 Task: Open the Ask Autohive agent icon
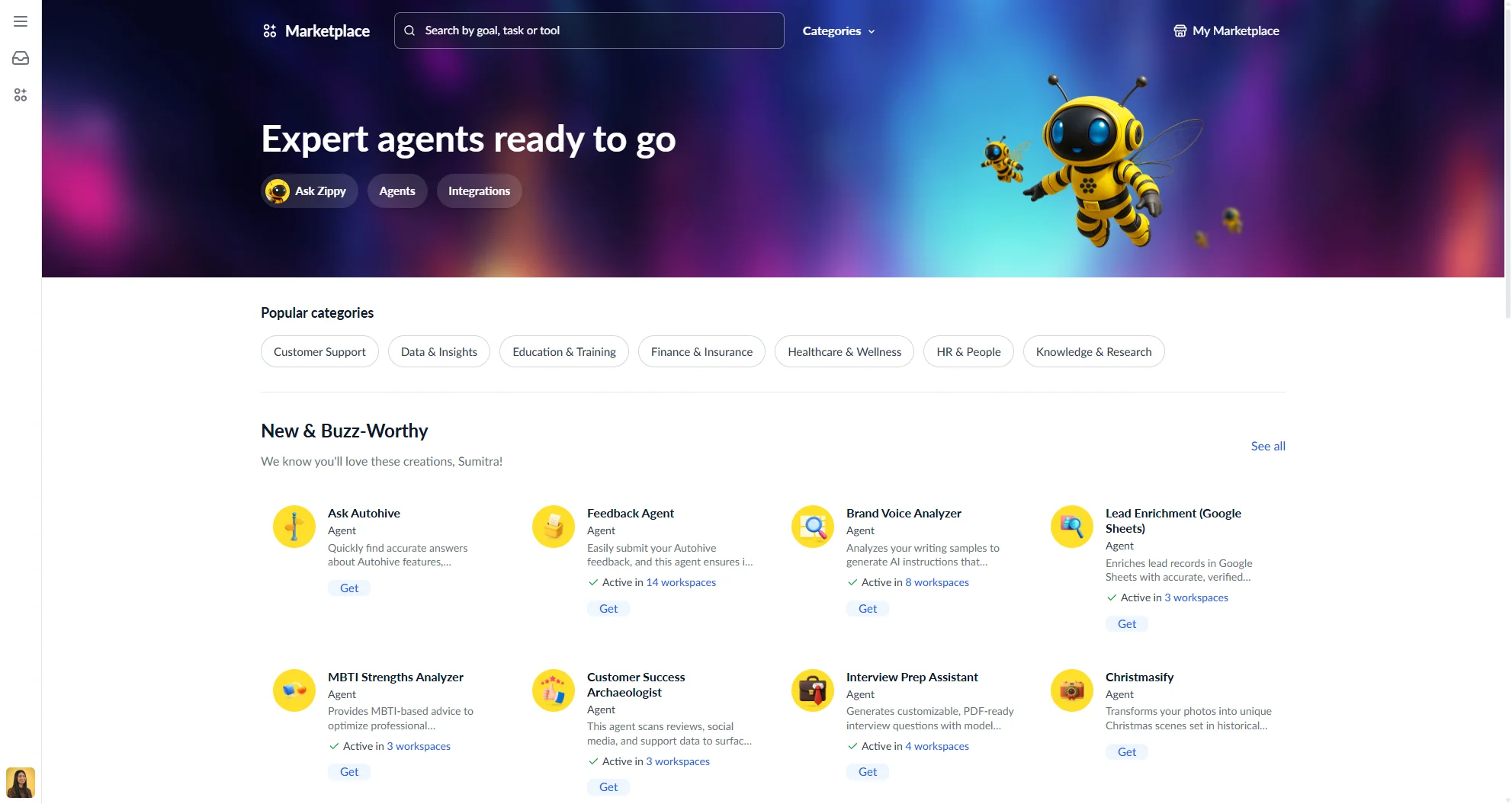click(x=294, y=526)
